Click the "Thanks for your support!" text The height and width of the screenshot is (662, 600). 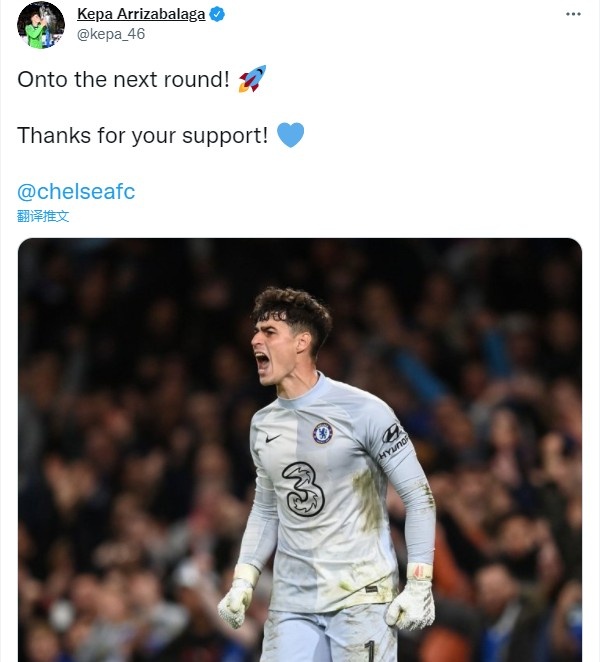(x=142, y=136)
